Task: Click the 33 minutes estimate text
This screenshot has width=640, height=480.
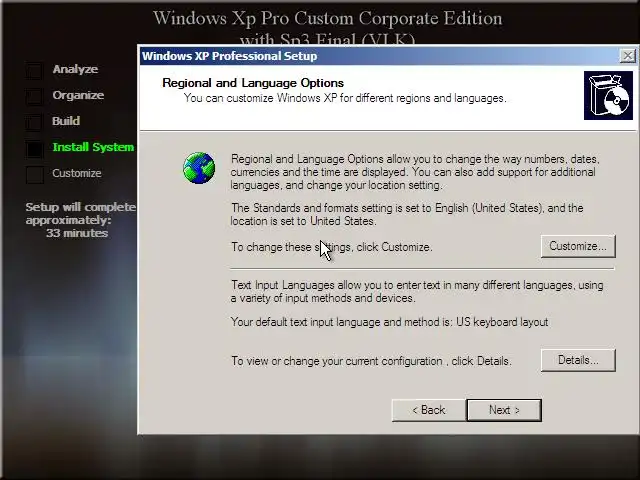Action: point(77,233)
